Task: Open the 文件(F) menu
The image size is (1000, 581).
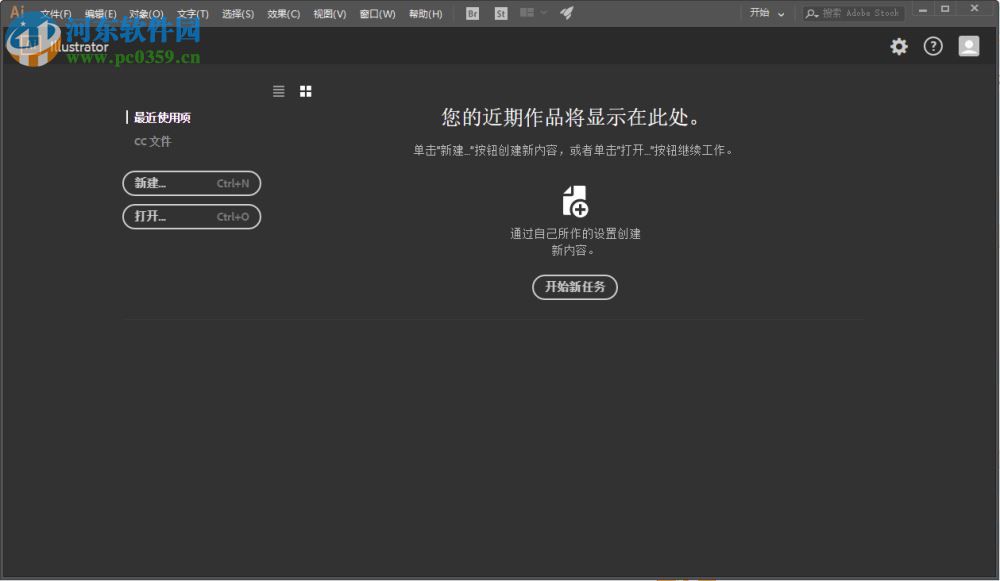Action: coord(55,13)
